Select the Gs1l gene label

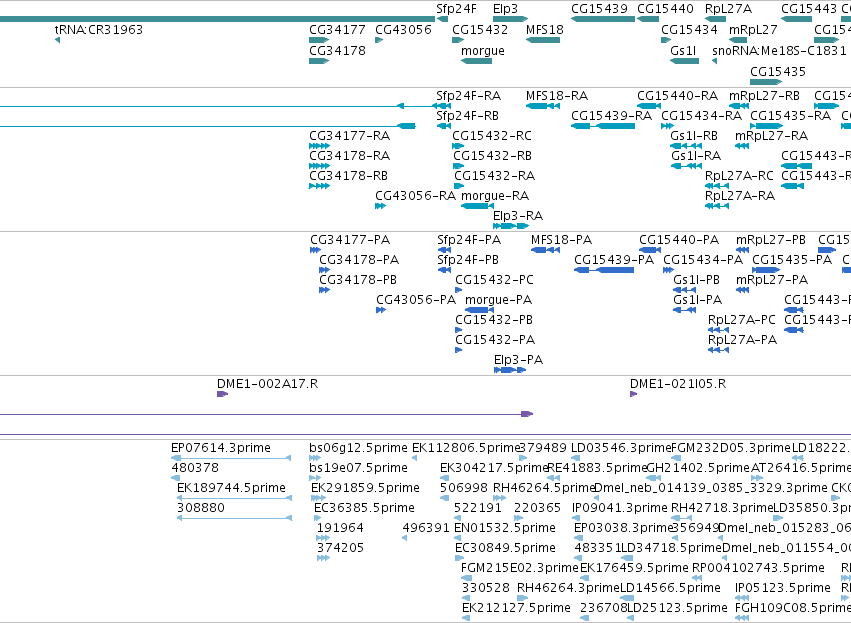(x=683, y=51)
